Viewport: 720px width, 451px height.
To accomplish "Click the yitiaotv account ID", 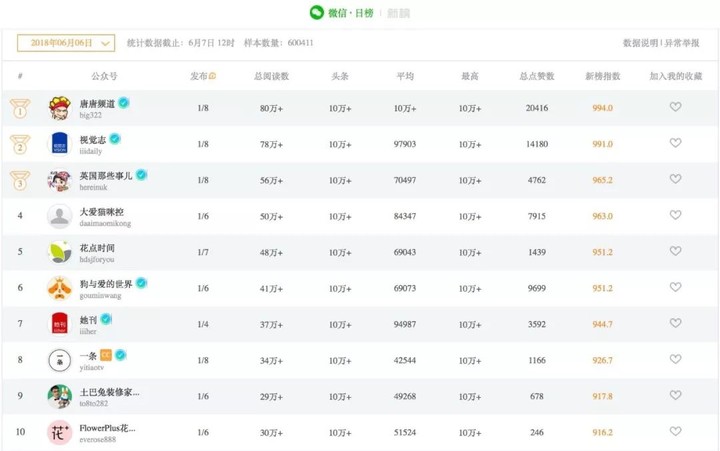I will 92,367.
